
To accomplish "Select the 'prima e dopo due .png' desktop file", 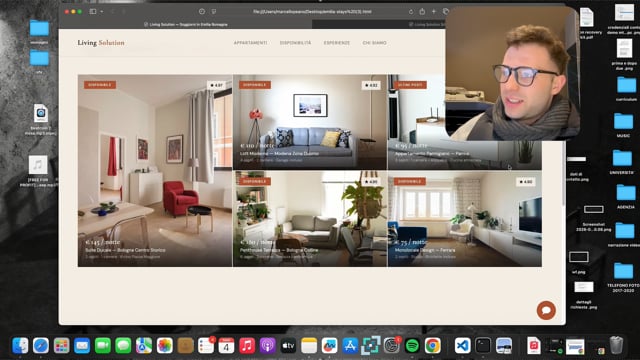I will [x=624, y=49].
